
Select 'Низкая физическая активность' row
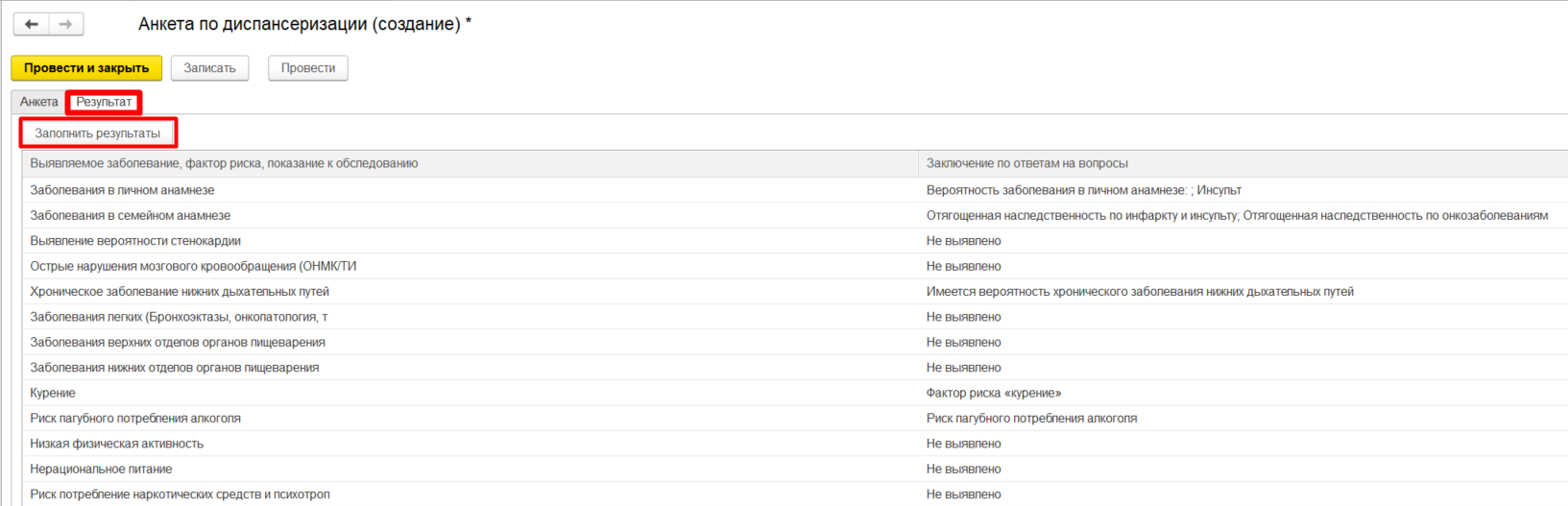pyautogui.click(x=116, y=444)
